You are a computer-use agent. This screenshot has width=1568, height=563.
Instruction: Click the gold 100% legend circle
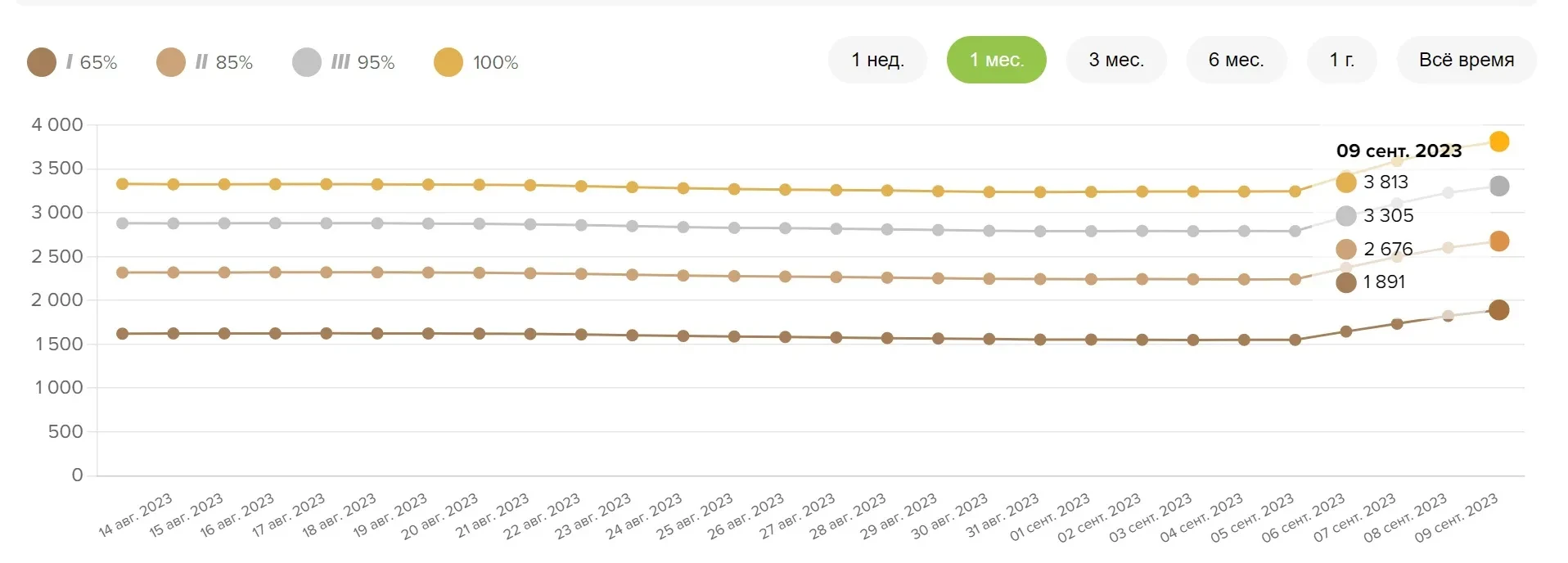[448, 62]
